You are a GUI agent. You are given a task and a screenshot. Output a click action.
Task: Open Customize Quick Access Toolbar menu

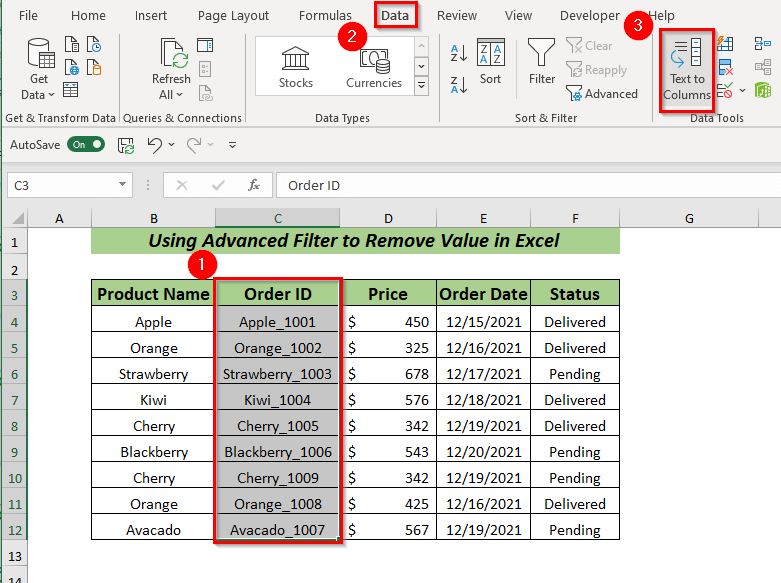point(232,145)
